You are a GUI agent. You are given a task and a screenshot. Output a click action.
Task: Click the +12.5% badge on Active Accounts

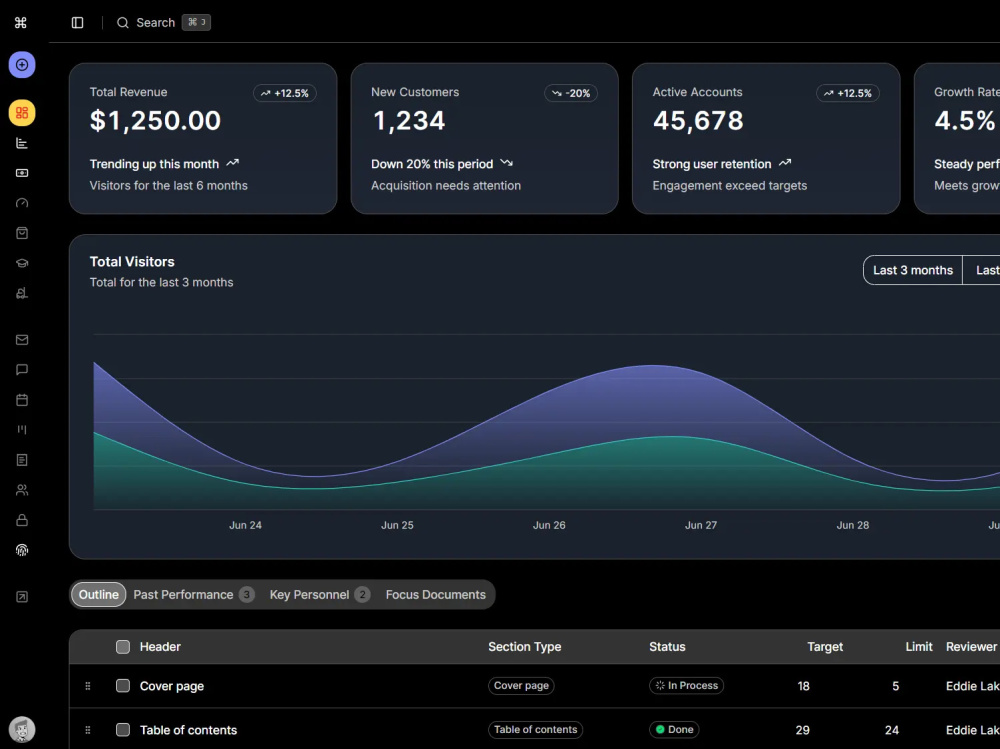point(848,93)
